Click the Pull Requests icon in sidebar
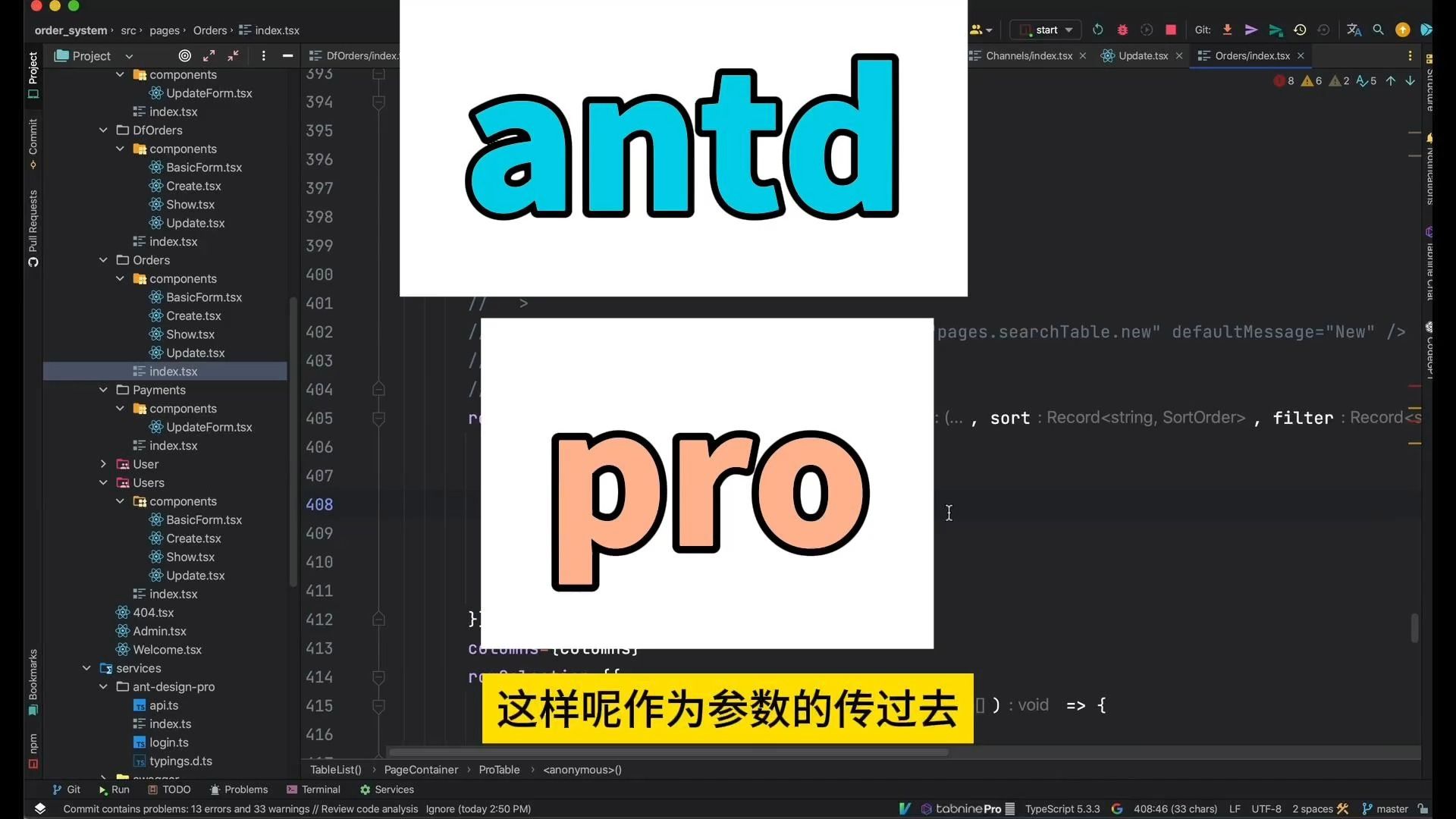 pos(32,229)
